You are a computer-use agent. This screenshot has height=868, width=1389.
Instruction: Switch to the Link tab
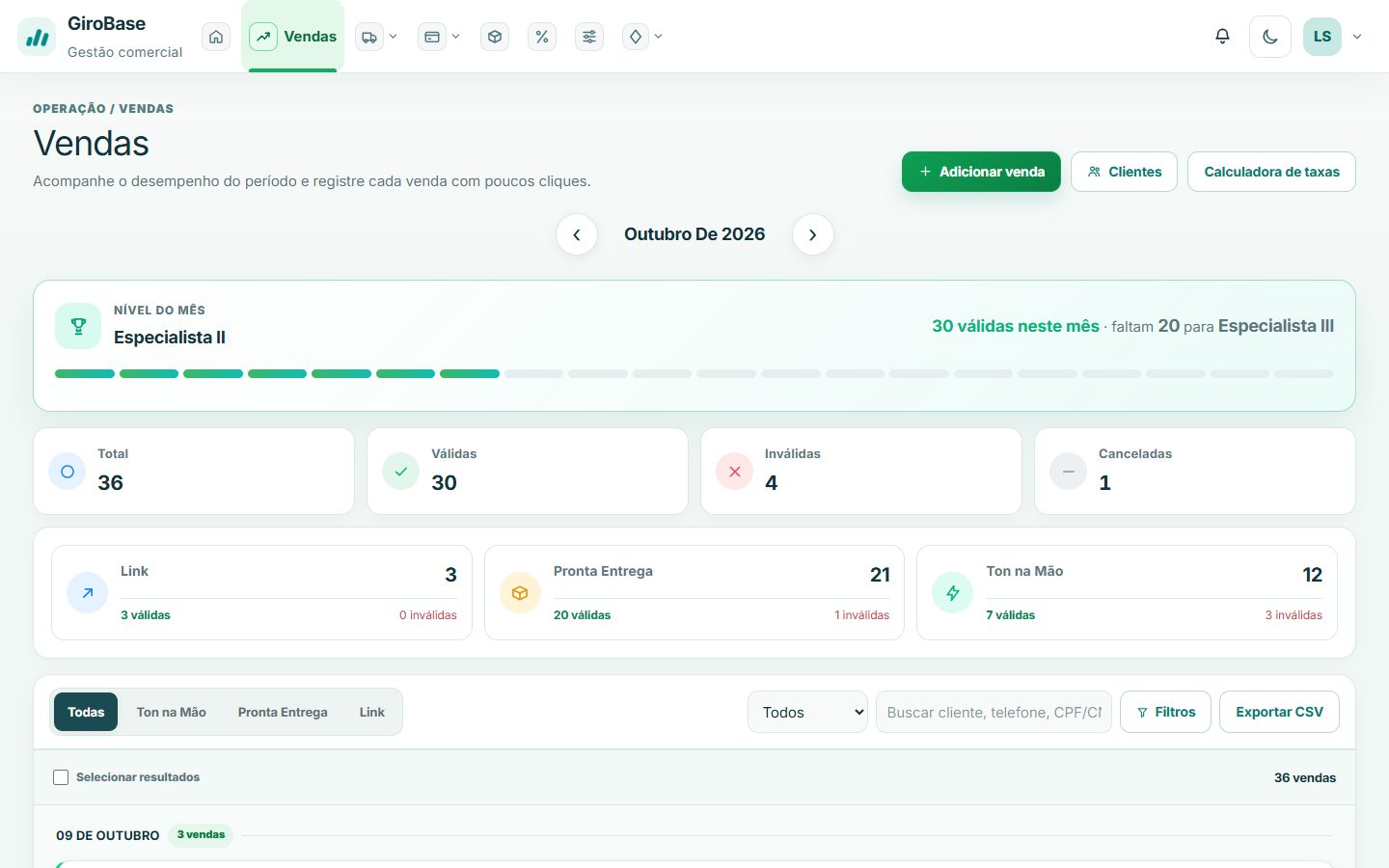(x=372, y=712)
